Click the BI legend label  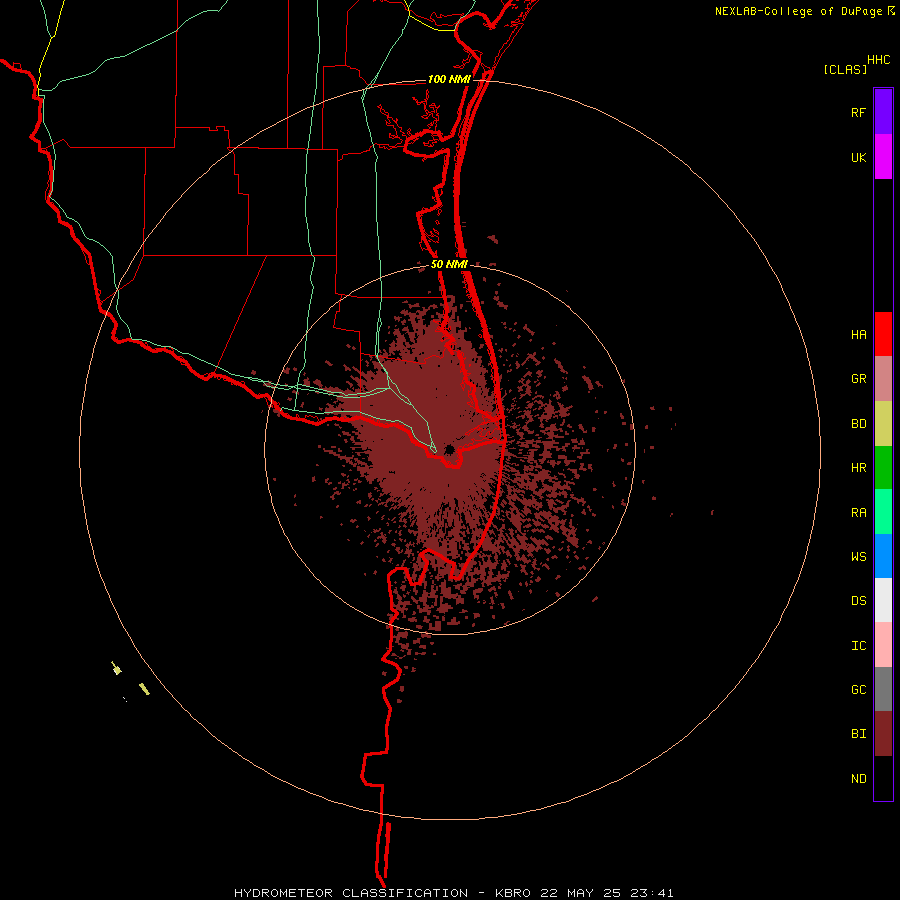point(858,734)
